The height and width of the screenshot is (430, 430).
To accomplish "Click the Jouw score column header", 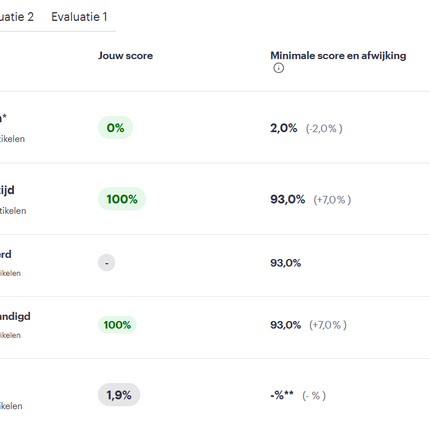I will point(125,56).
